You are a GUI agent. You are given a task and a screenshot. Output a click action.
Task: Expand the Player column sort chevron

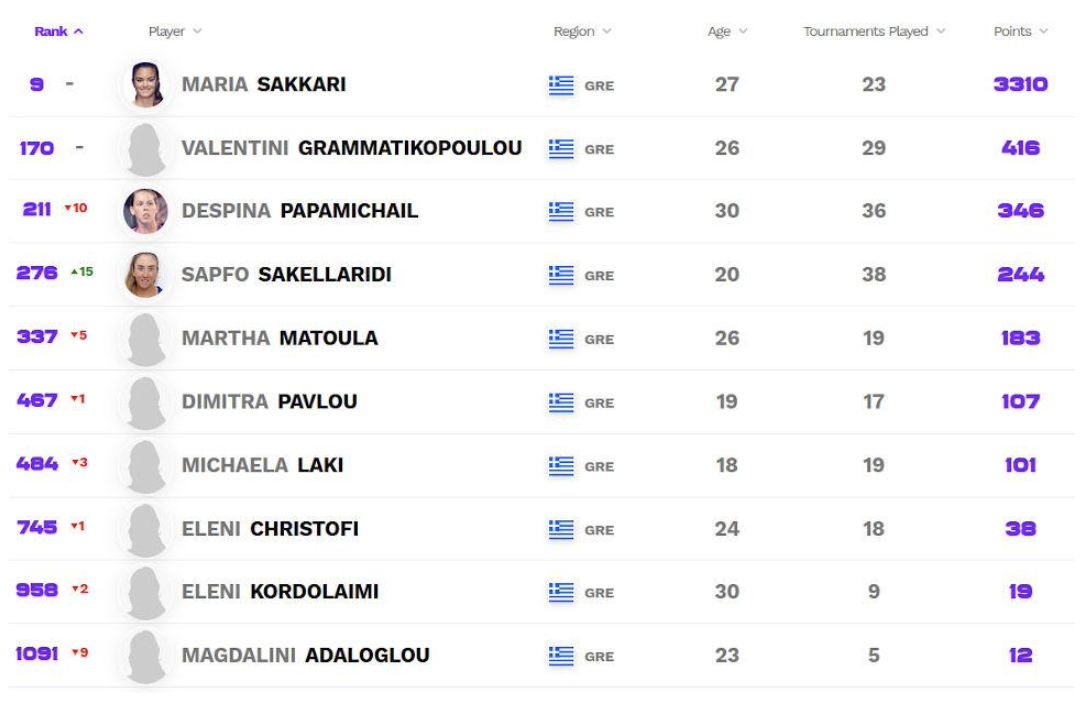(x=198, y=31)
